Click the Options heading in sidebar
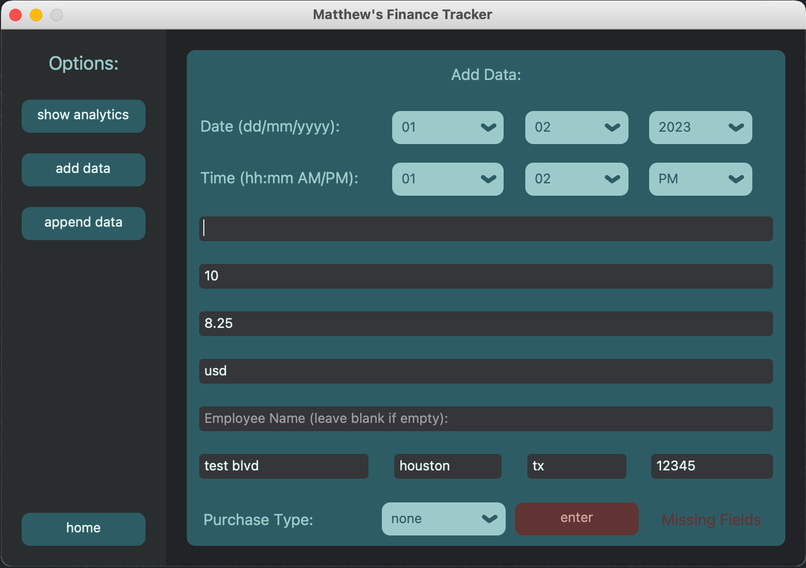The height and width of the screenshot is (568, 806). tap(83, 64)
